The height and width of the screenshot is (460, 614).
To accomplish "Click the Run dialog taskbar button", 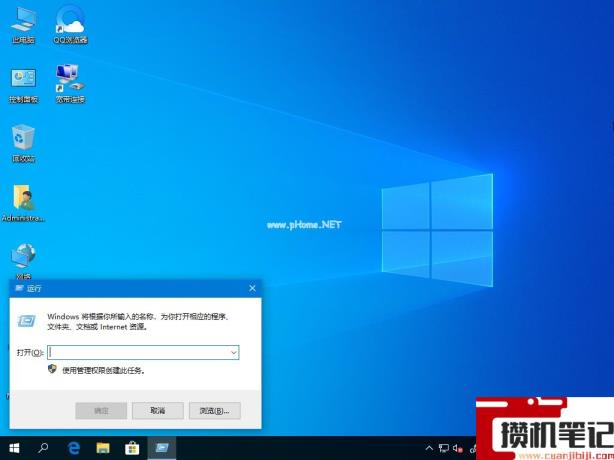I will click(162, 448).
